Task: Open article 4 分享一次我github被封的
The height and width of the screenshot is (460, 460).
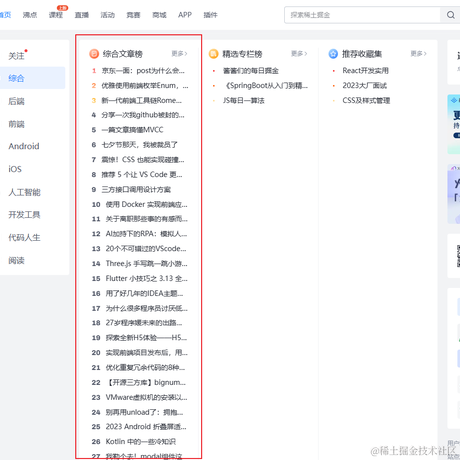Action: pos(143,115)
